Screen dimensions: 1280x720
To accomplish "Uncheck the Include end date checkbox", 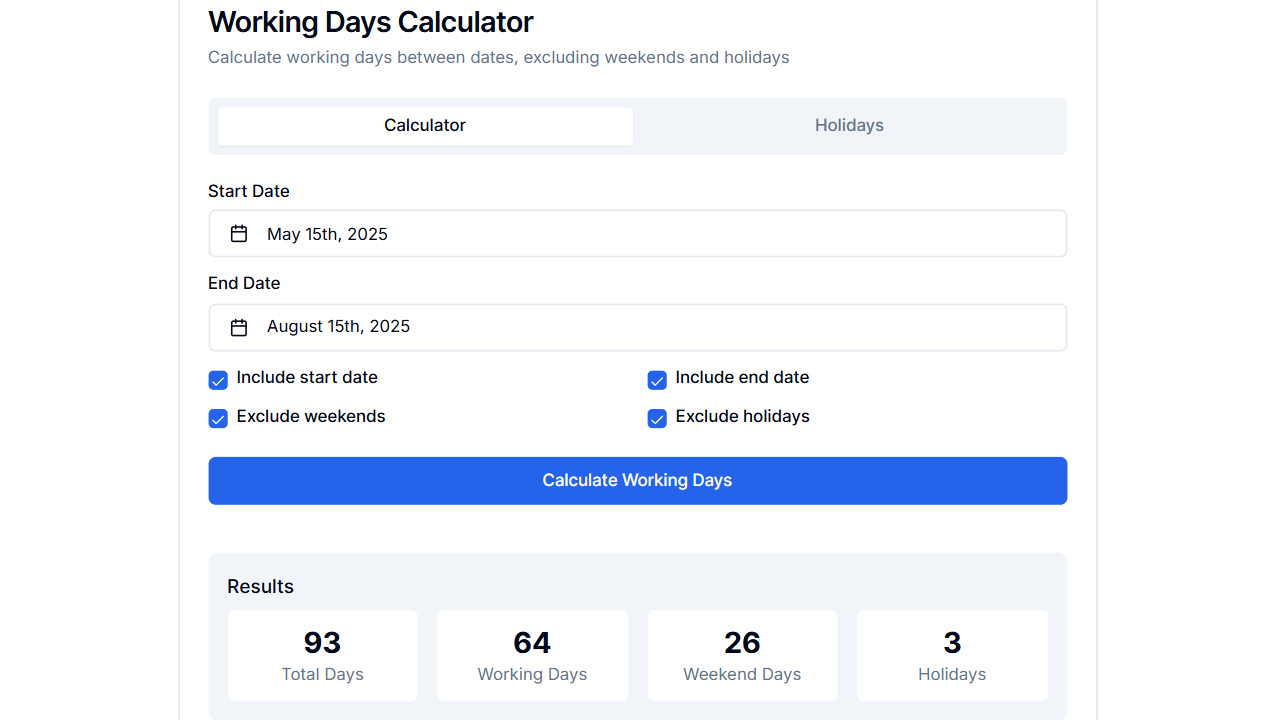I will (657, 380).
